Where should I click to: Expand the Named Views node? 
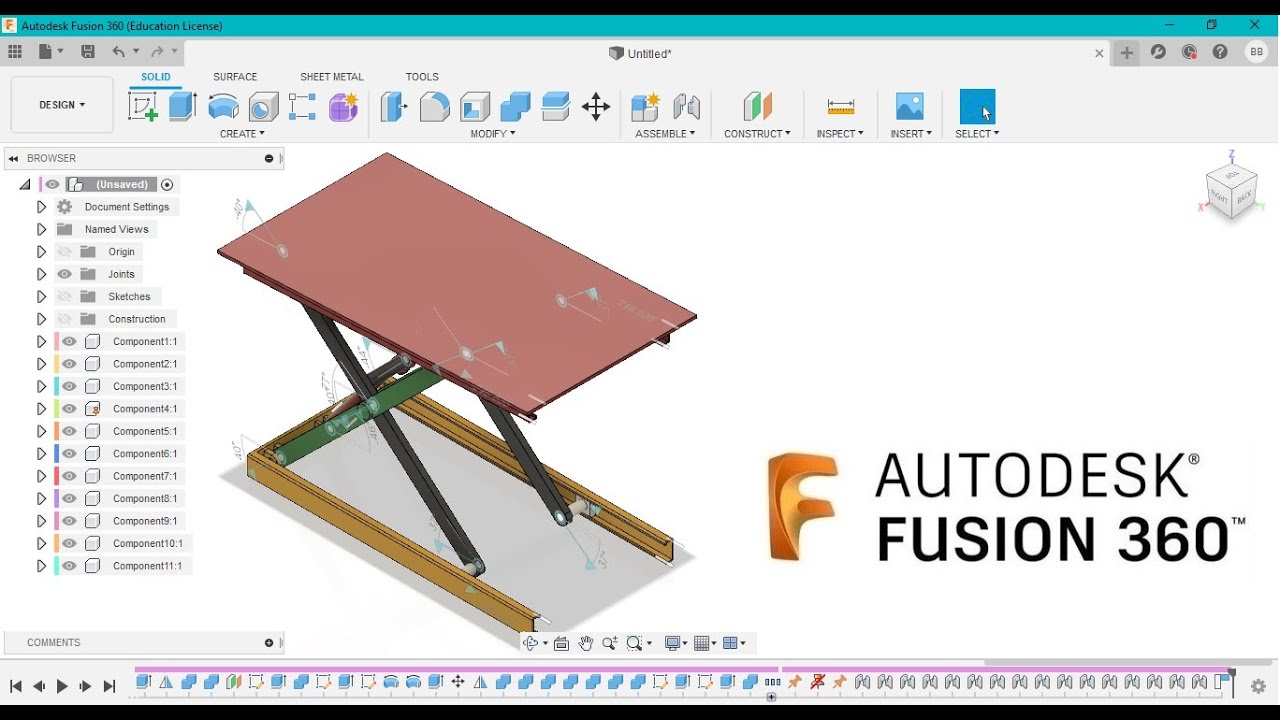(41, 229)
